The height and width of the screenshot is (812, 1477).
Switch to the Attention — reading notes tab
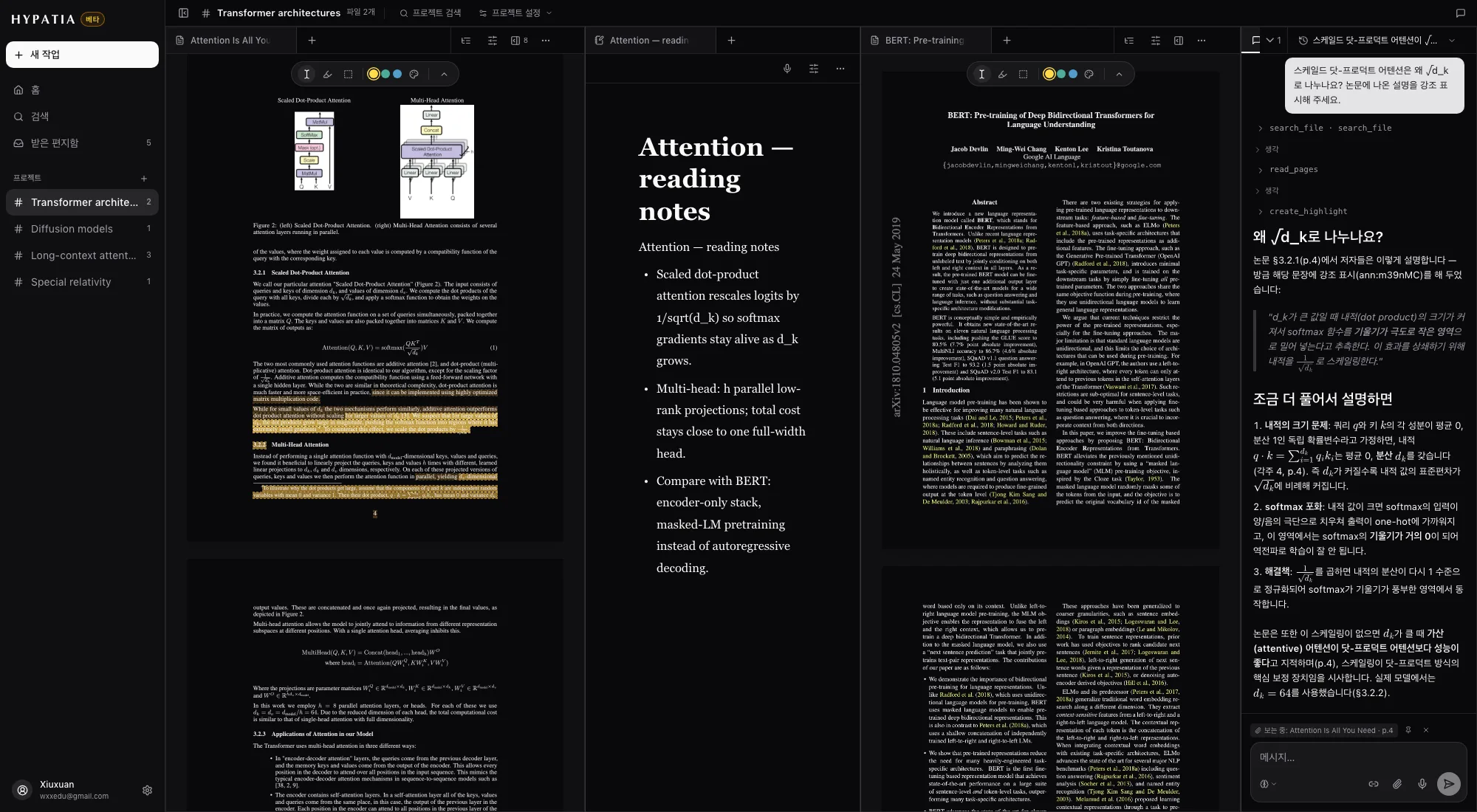coord(650,41)
